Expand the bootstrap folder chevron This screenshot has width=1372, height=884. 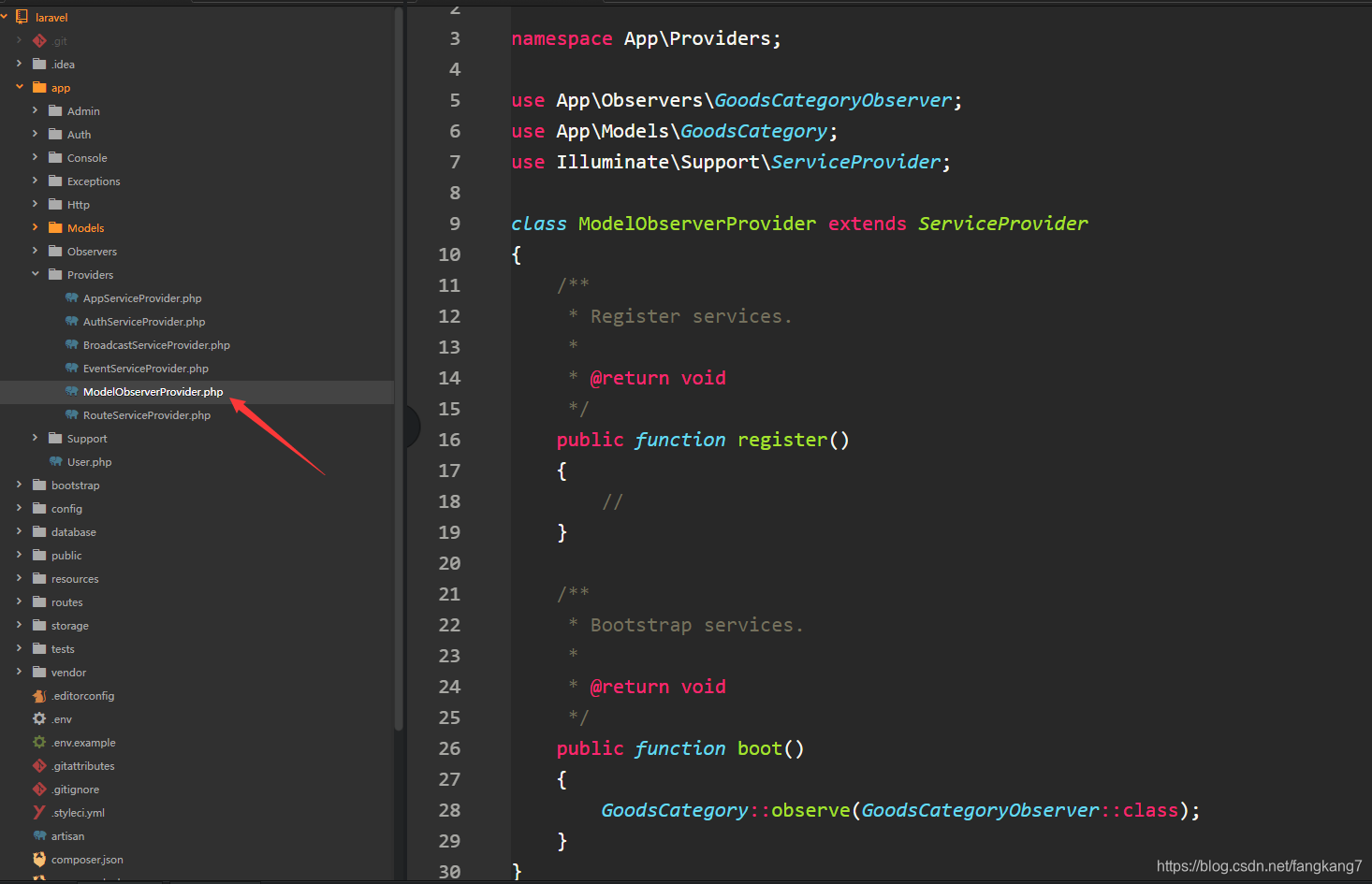coord(19,485)
